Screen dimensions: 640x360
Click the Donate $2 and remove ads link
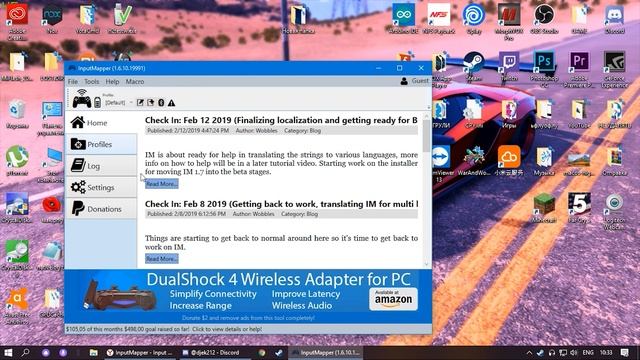(x=248, y=318)
